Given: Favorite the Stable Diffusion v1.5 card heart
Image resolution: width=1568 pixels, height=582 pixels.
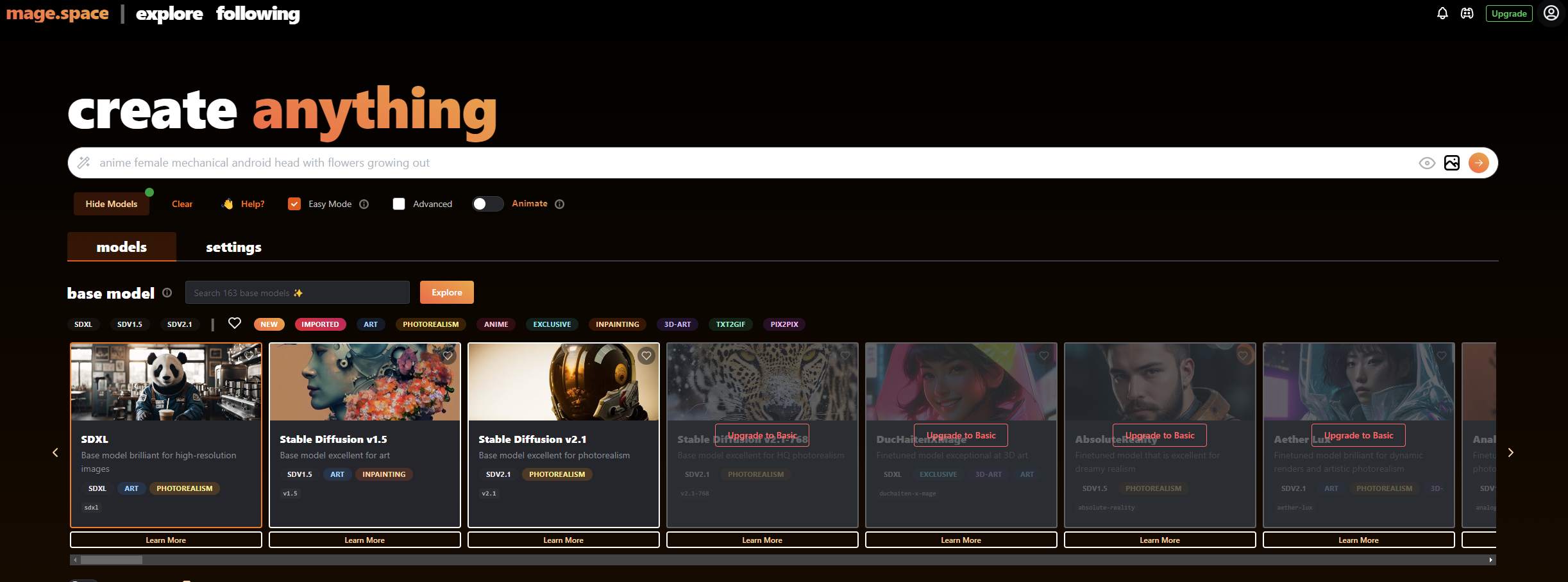Looking at the screenshot, I should coord(448,355).
